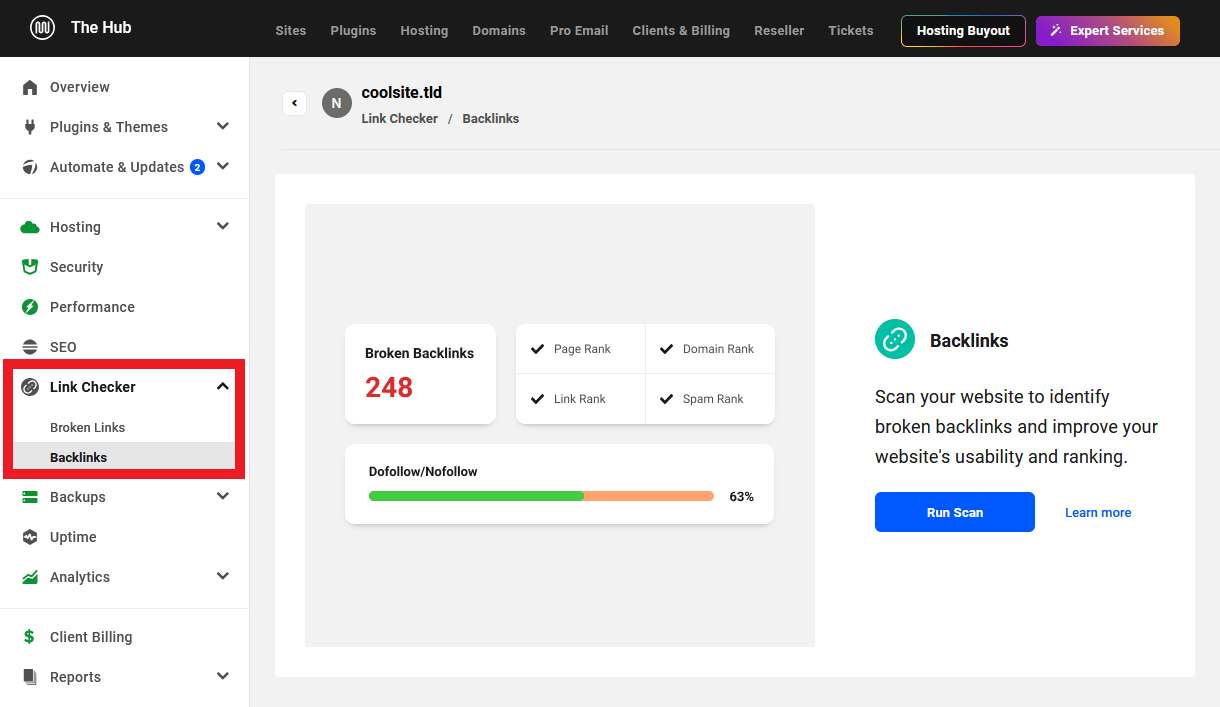
Task: Click the back arrow button
Action: (x=294, y=103)
